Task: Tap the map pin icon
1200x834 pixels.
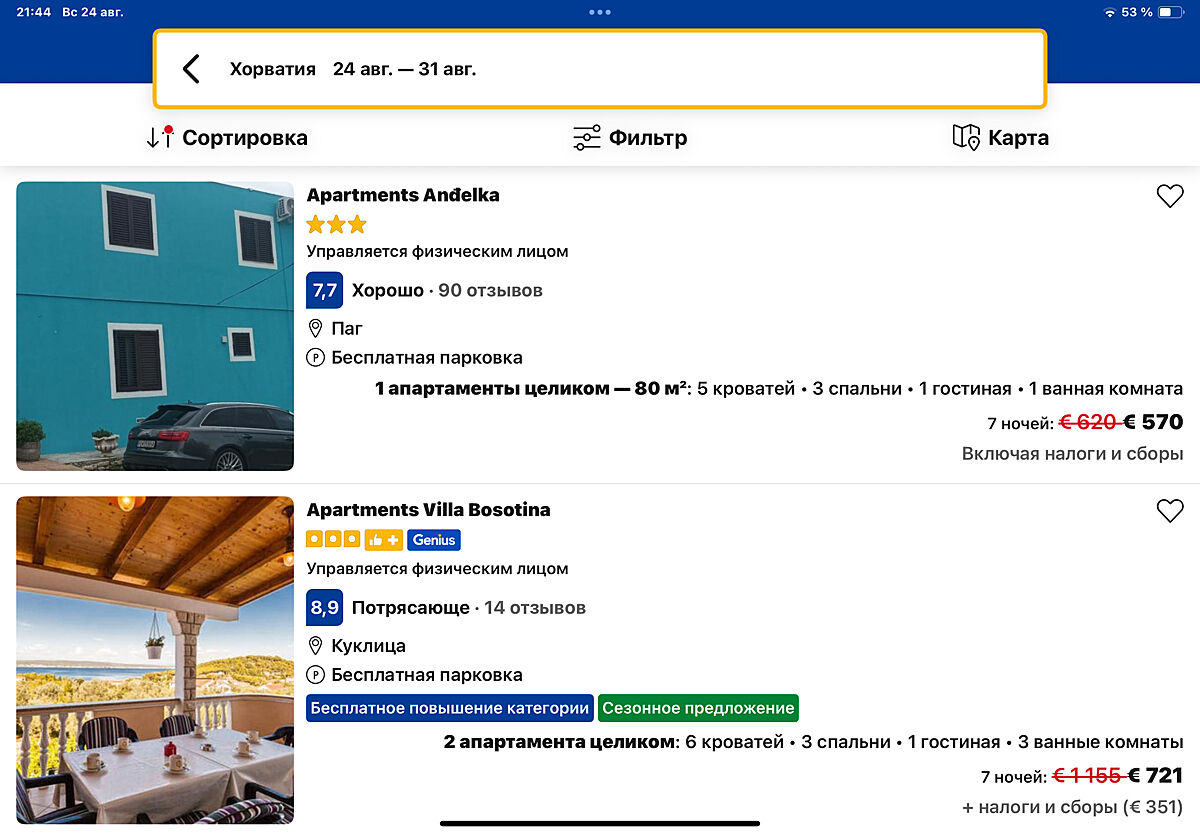Action: 966,138
